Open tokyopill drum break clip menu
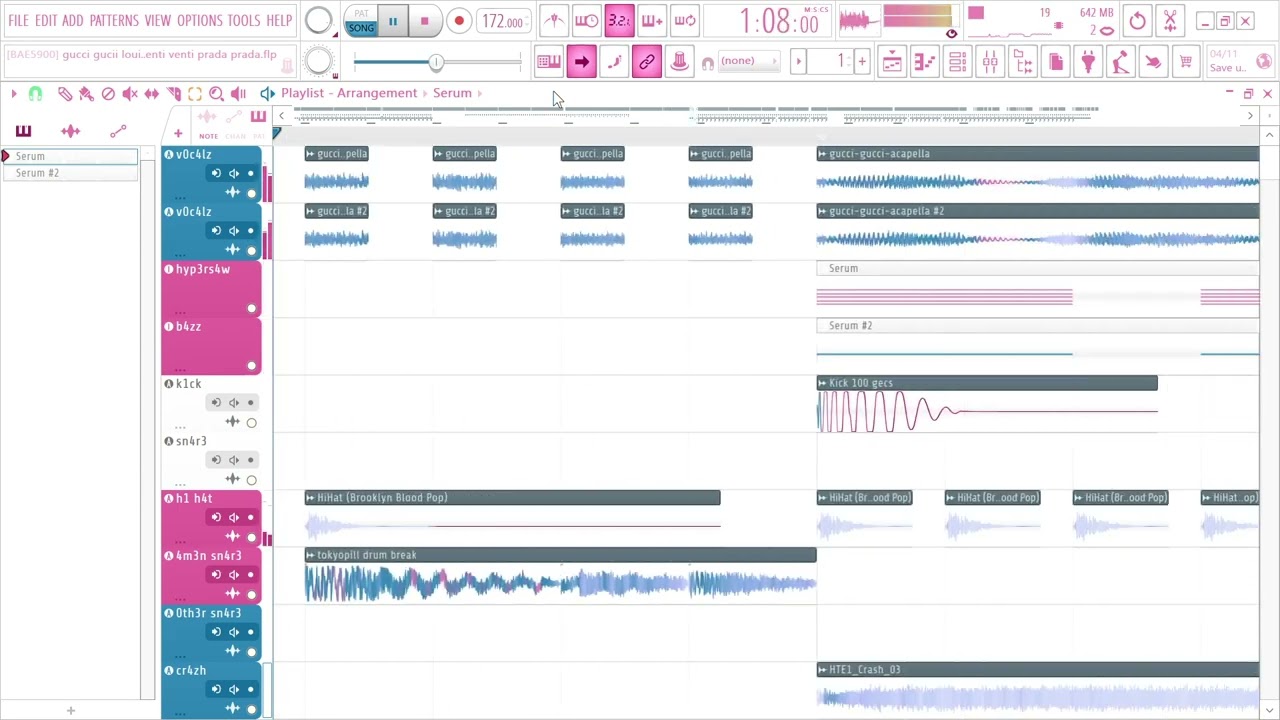1280x720 pixels. pyautogui.click(x=310, y=555)
